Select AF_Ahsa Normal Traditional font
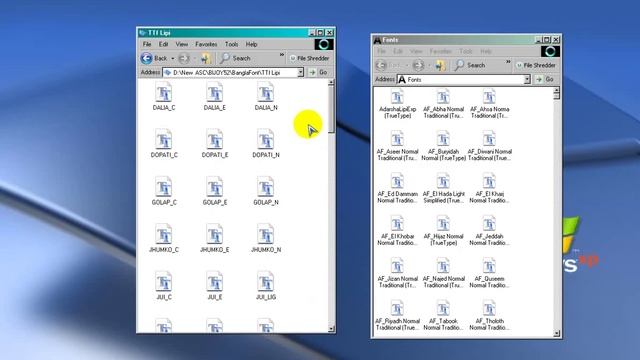This screenshot has width=640, height=360. [x=489, y=104]
